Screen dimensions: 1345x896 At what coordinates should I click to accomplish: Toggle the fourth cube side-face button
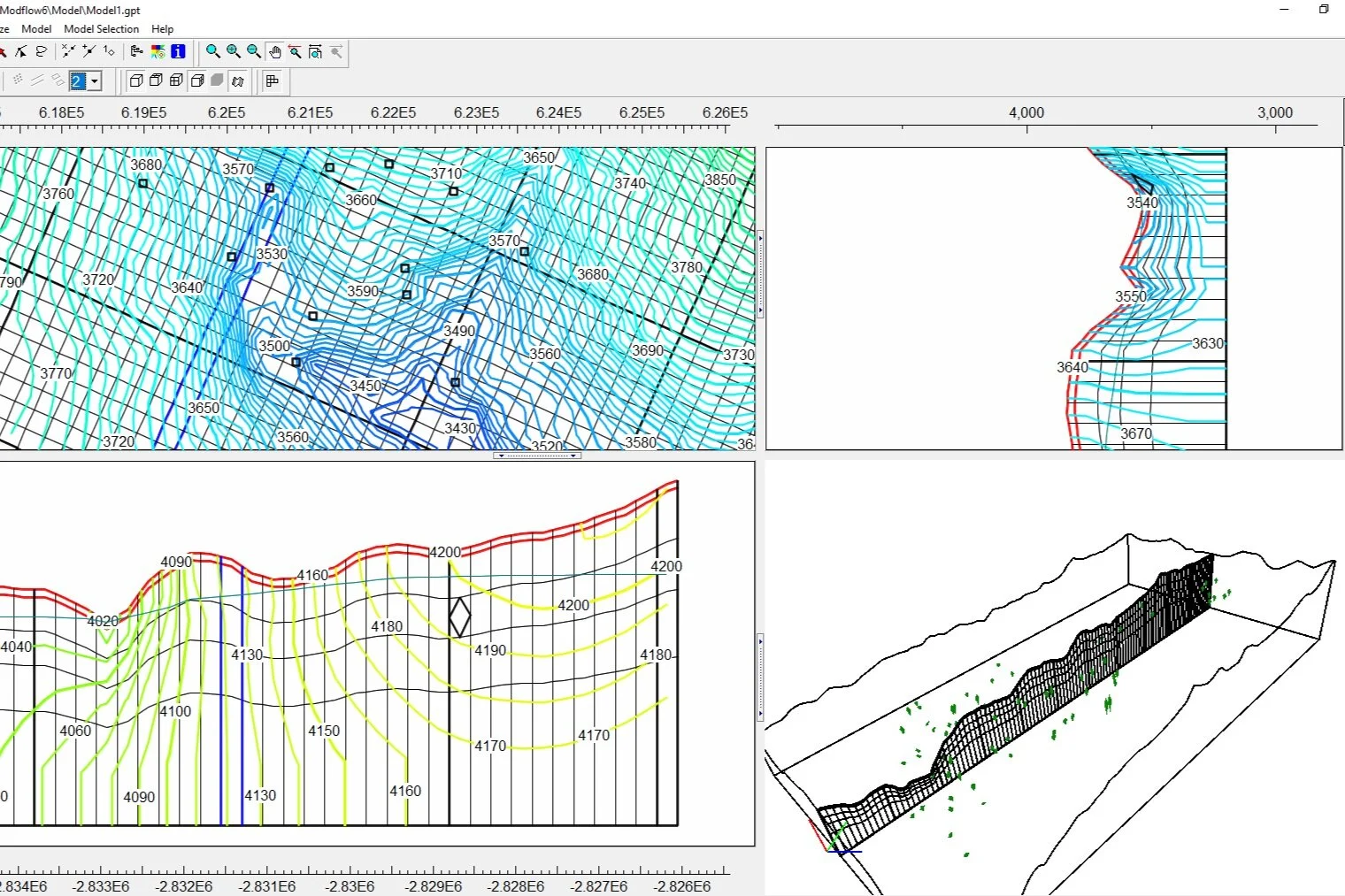pos(197,80)
